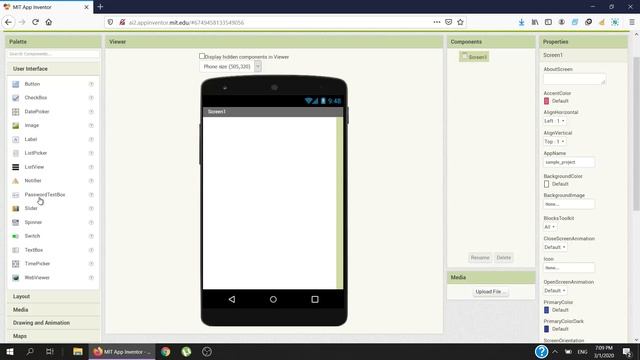Open CloseScreenAnimation dropdown
Viewport: 640px width, 360px height.
point(555,247)
